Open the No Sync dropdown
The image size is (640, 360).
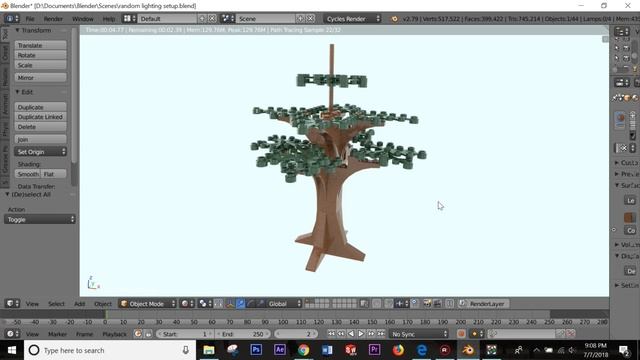point(419,334)
